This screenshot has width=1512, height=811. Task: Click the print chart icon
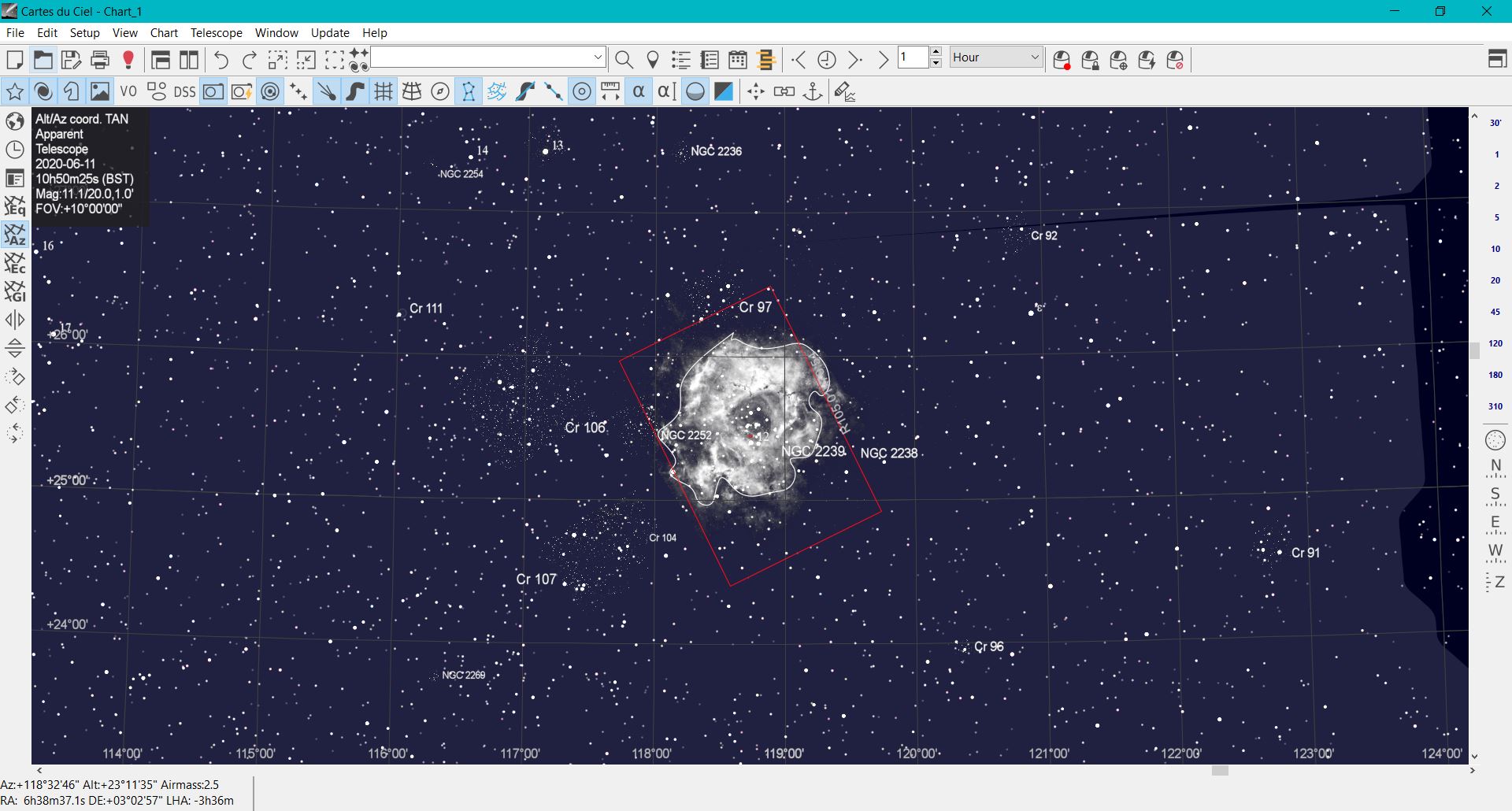tap(100, 60)
